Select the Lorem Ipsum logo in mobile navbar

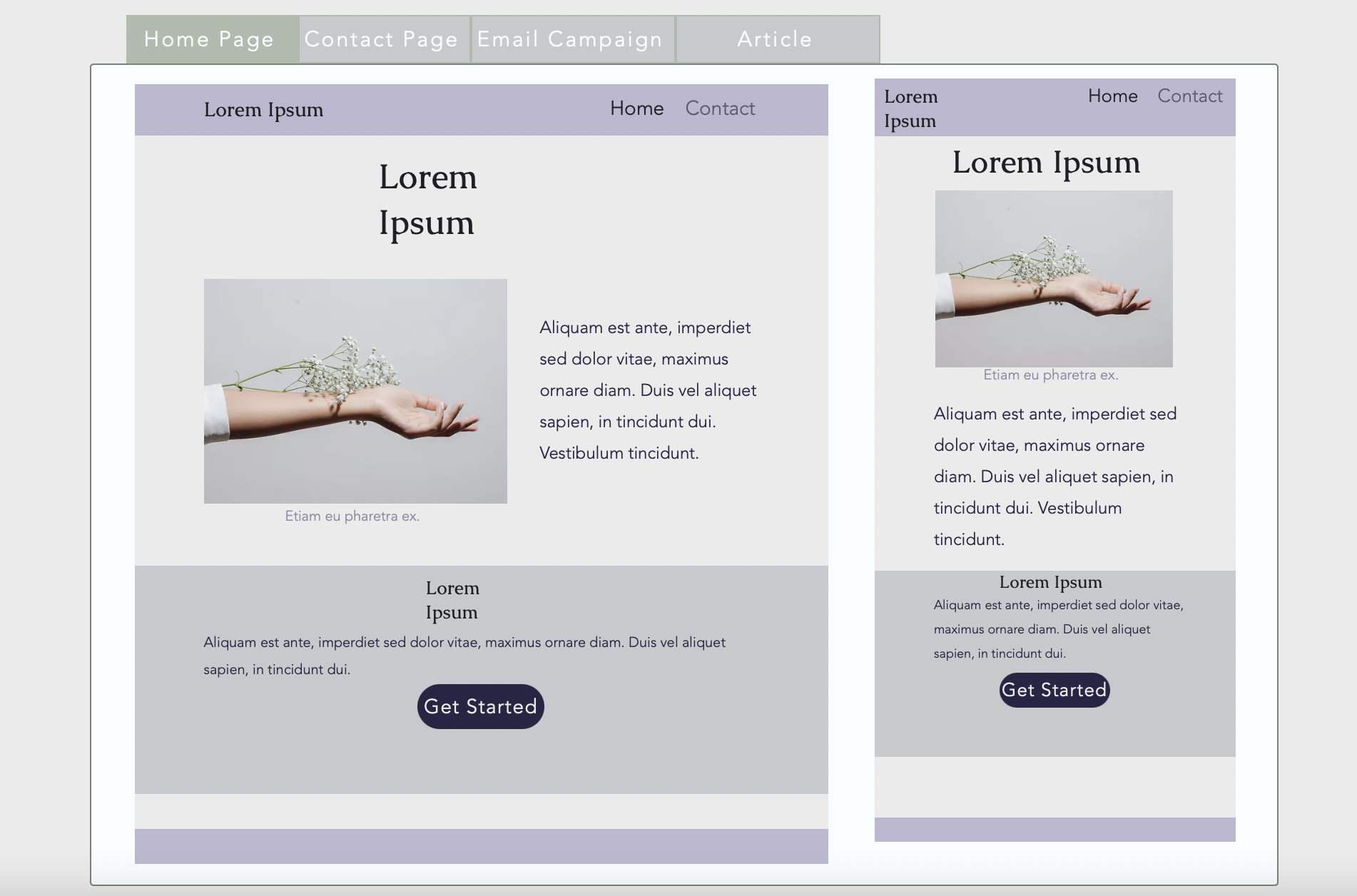910,108
